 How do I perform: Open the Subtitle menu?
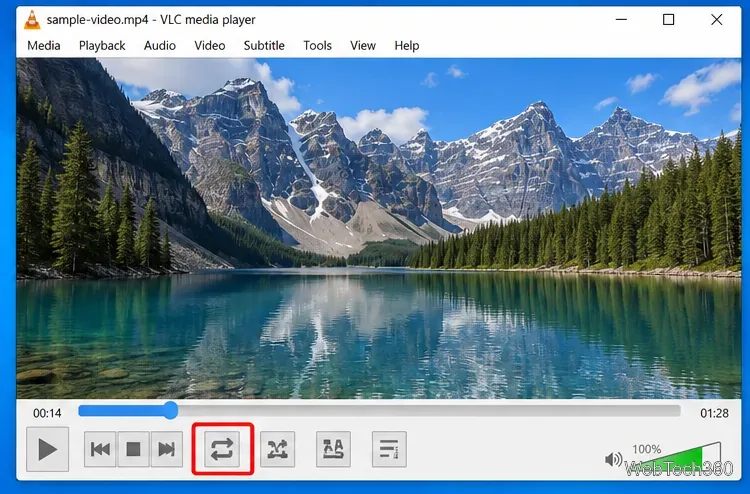[264, 45]
